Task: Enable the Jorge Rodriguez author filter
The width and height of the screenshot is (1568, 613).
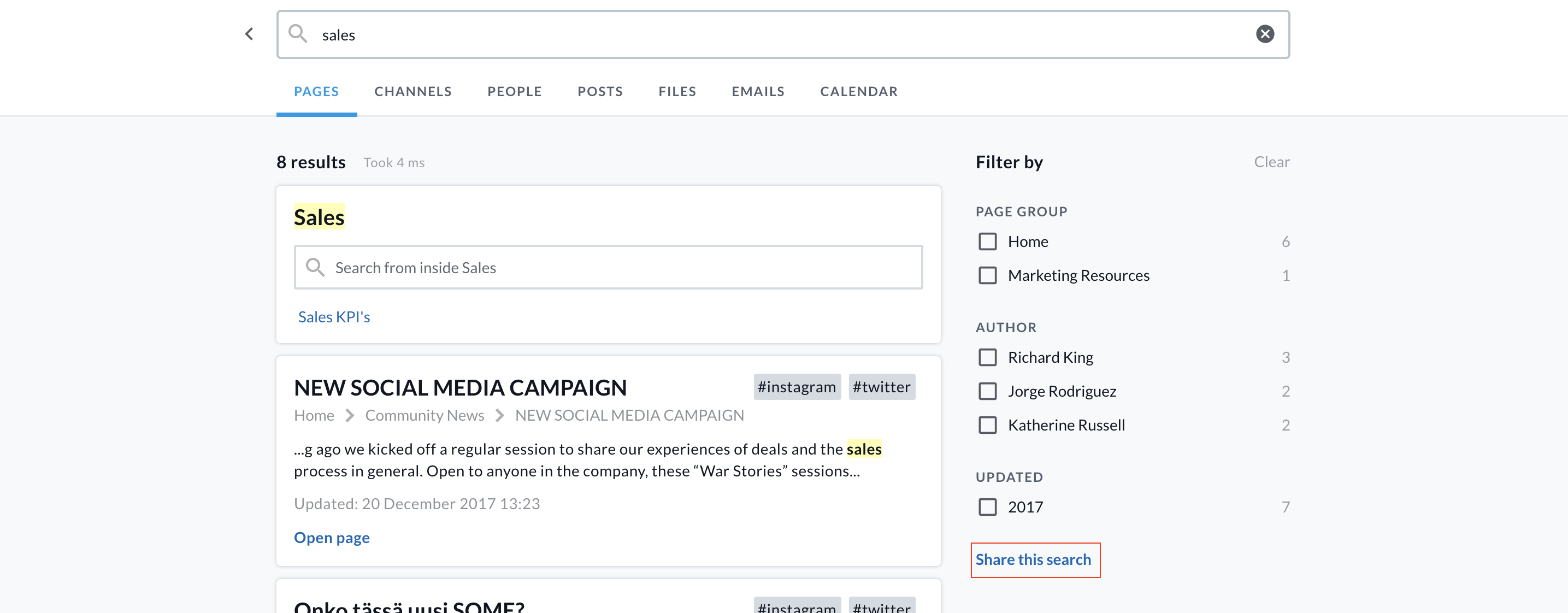Action: (987, 391)
